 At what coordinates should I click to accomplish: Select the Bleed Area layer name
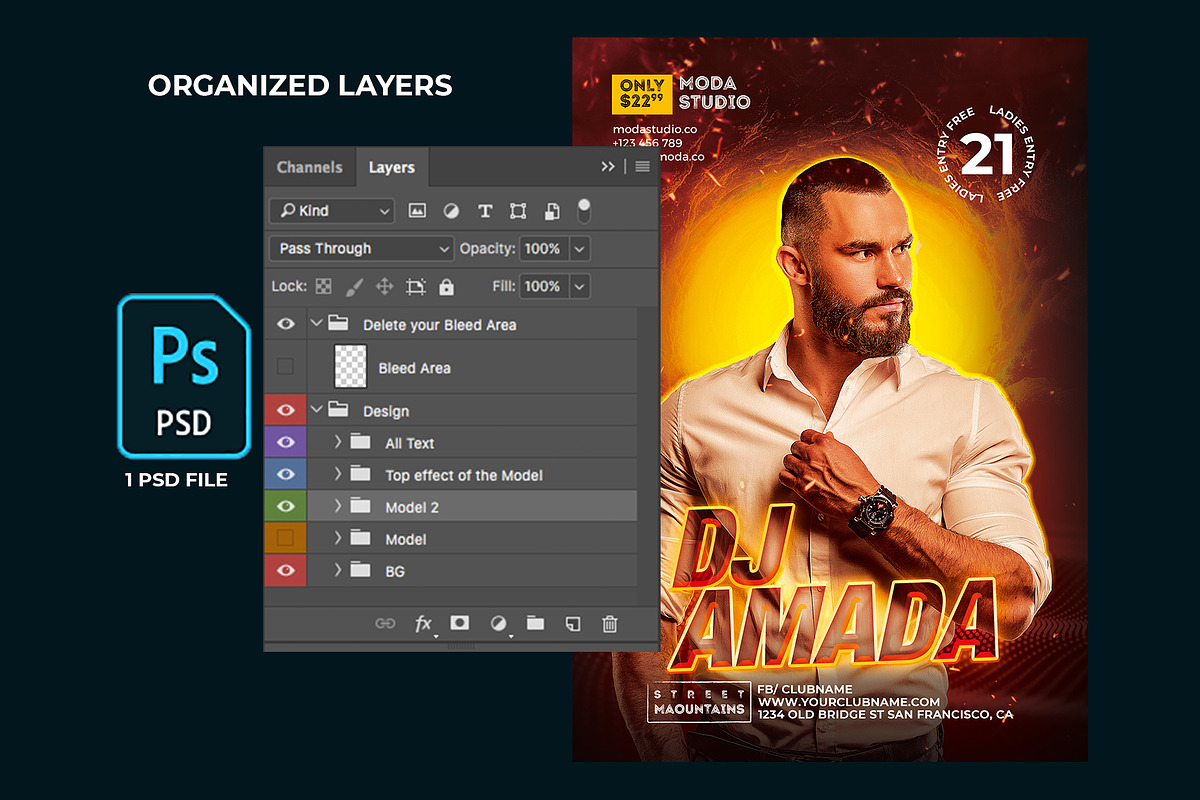coord(414,368)
